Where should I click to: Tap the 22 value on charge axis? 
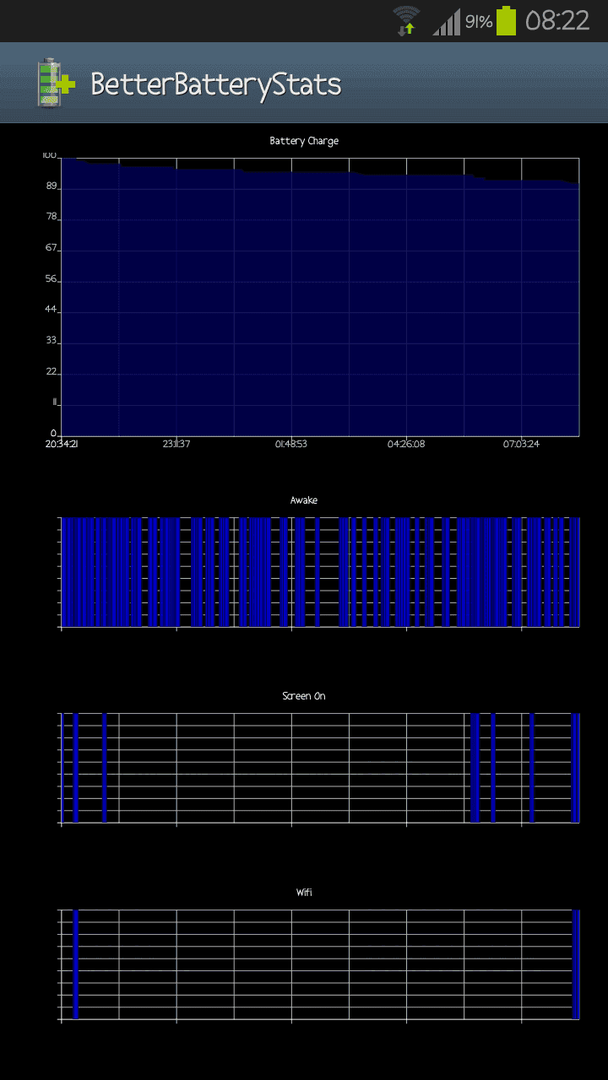point(51,373)
